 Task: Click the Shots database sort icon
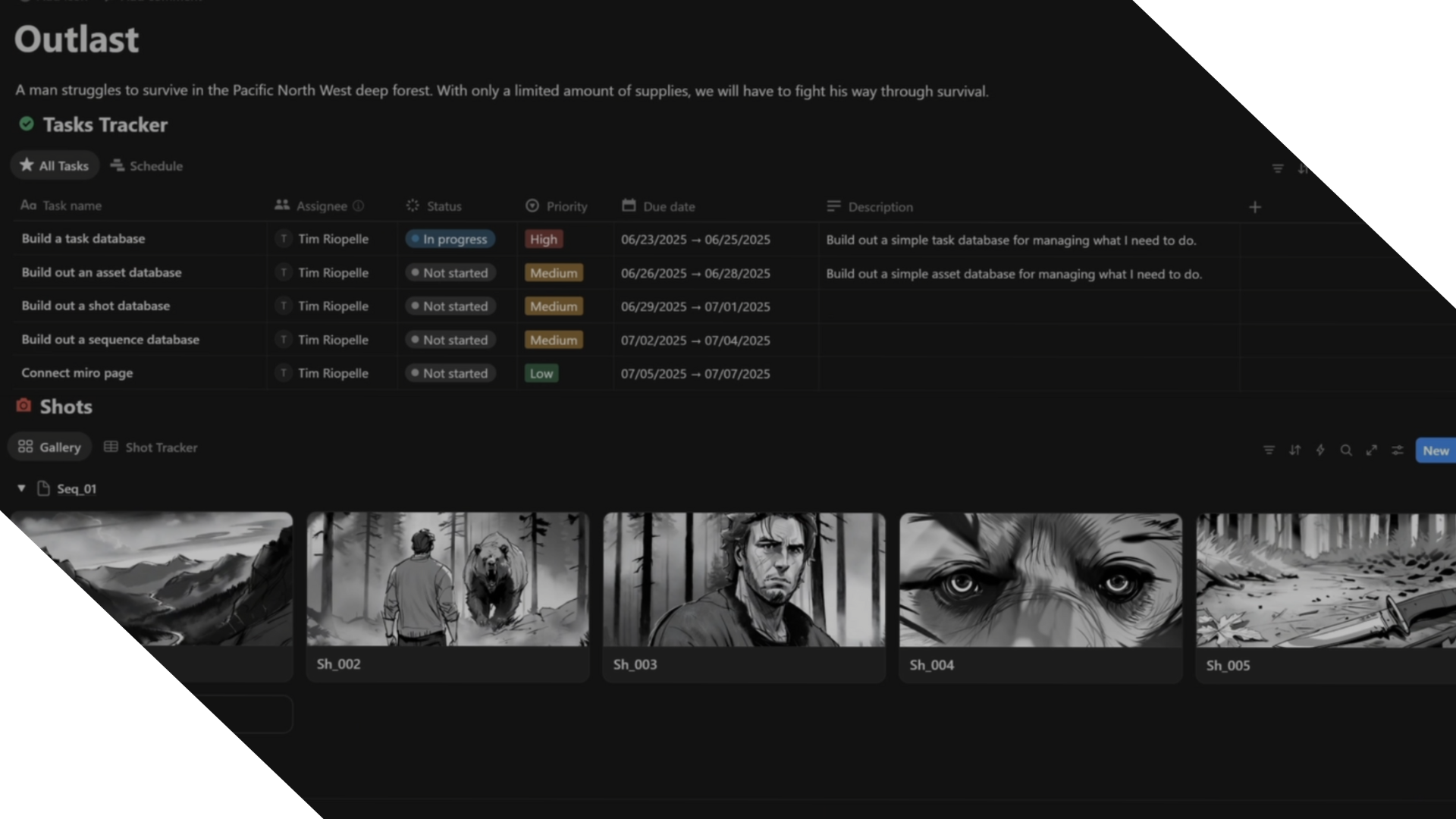click(1294, 450)
